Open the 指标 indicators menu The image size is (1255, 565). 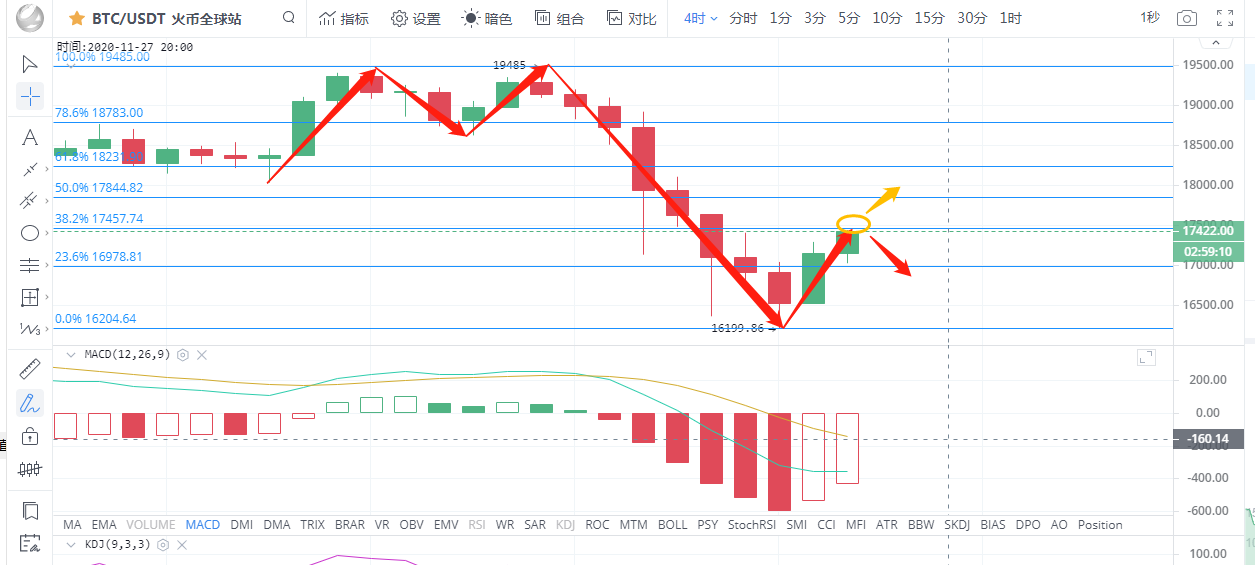pos(343,18)
